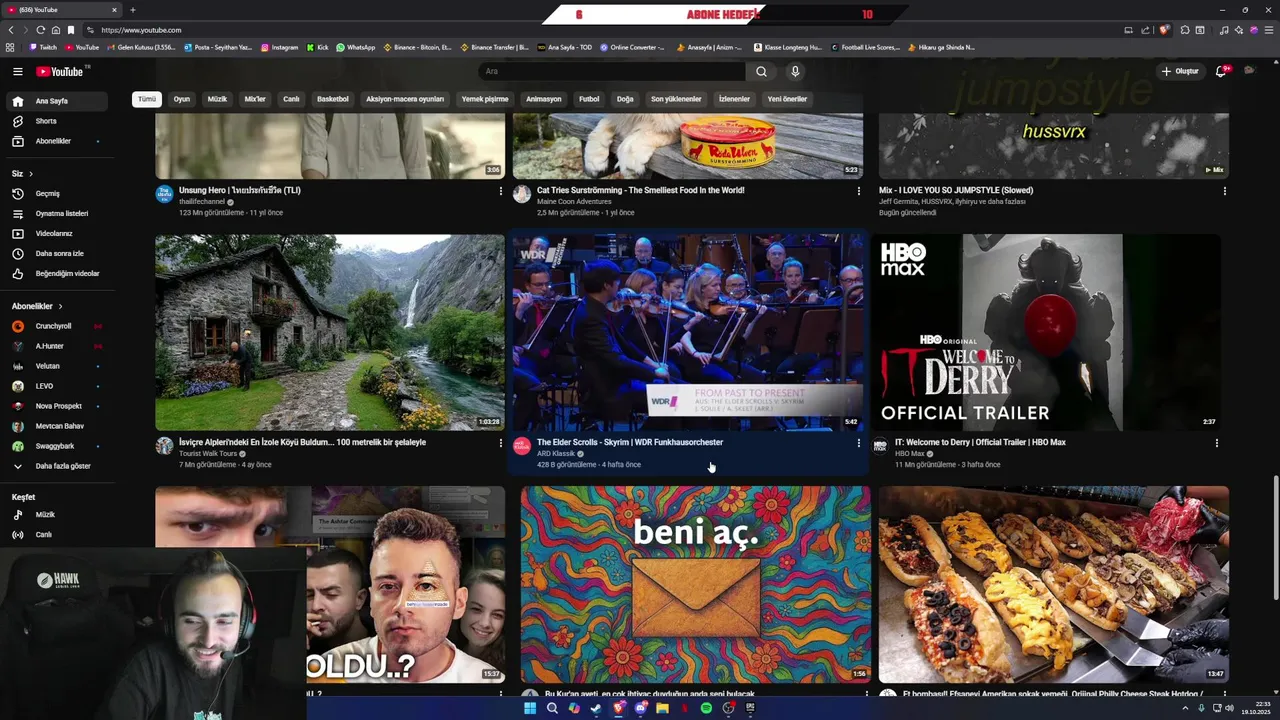Select the Yemek pişirme chip
Viewport: 1280px width, 720px height.
(x=485, y=99)
